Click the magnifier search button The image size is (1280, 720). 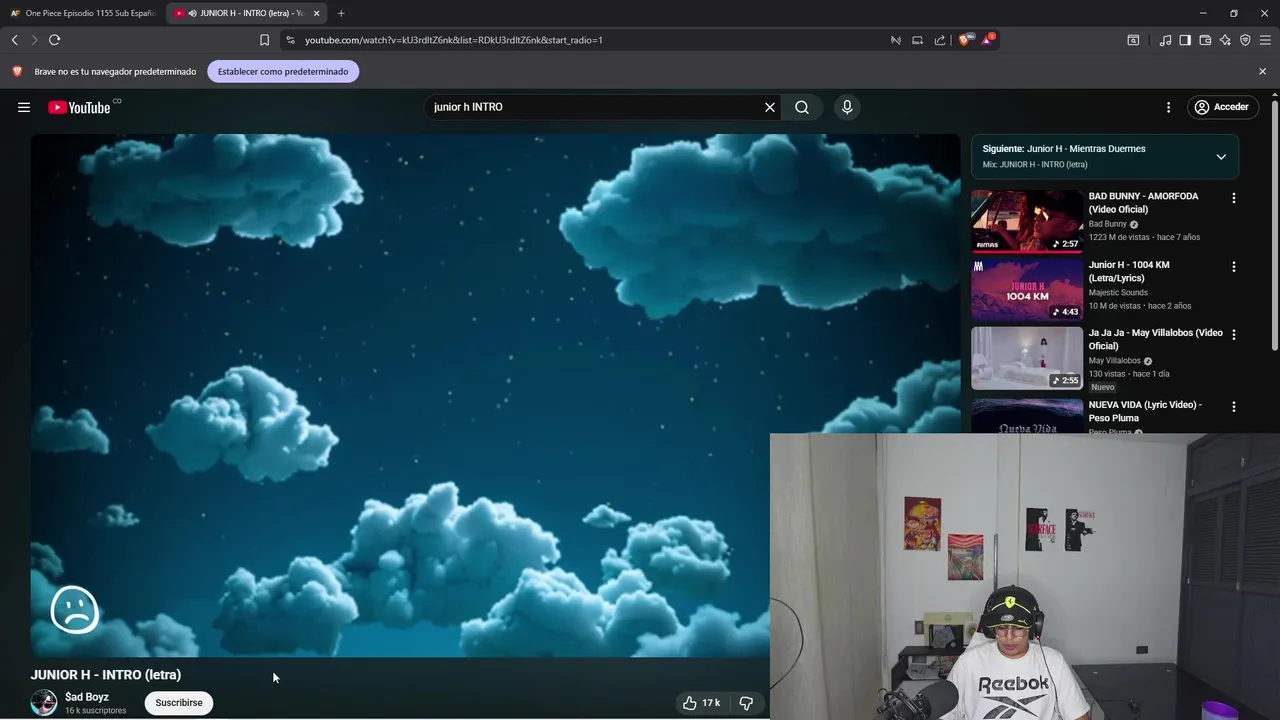(802, 107)
